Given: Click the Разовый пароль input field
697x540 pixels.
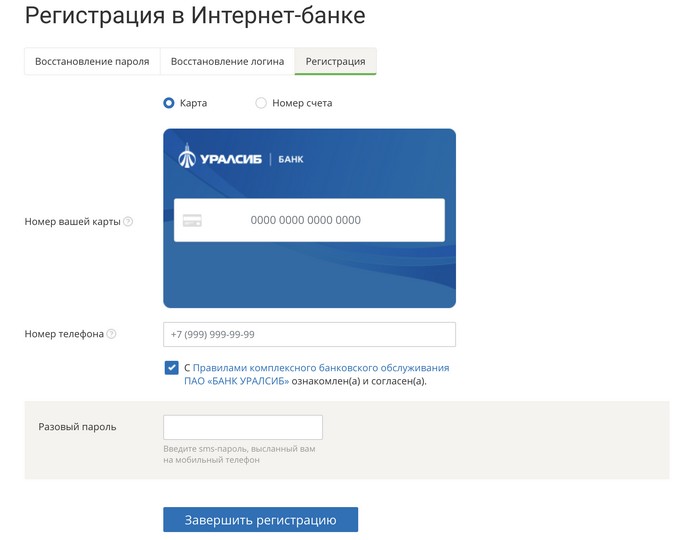Looking at the screenshot, I should click(x=243, y=427).
